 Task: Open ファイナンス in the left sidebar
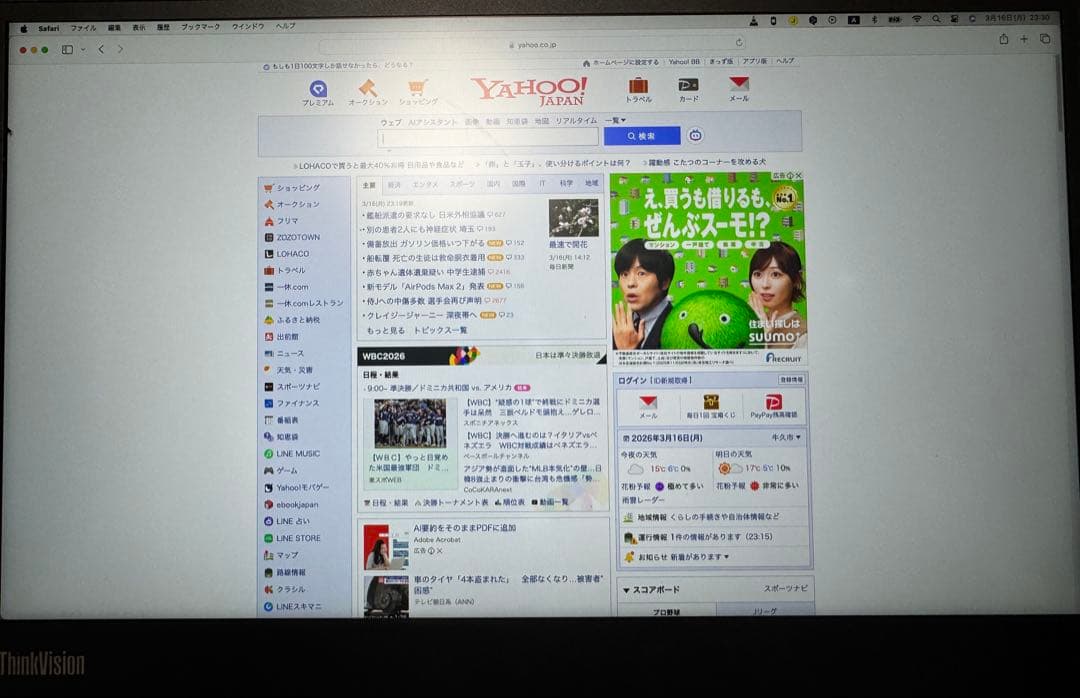coord(298,403)
